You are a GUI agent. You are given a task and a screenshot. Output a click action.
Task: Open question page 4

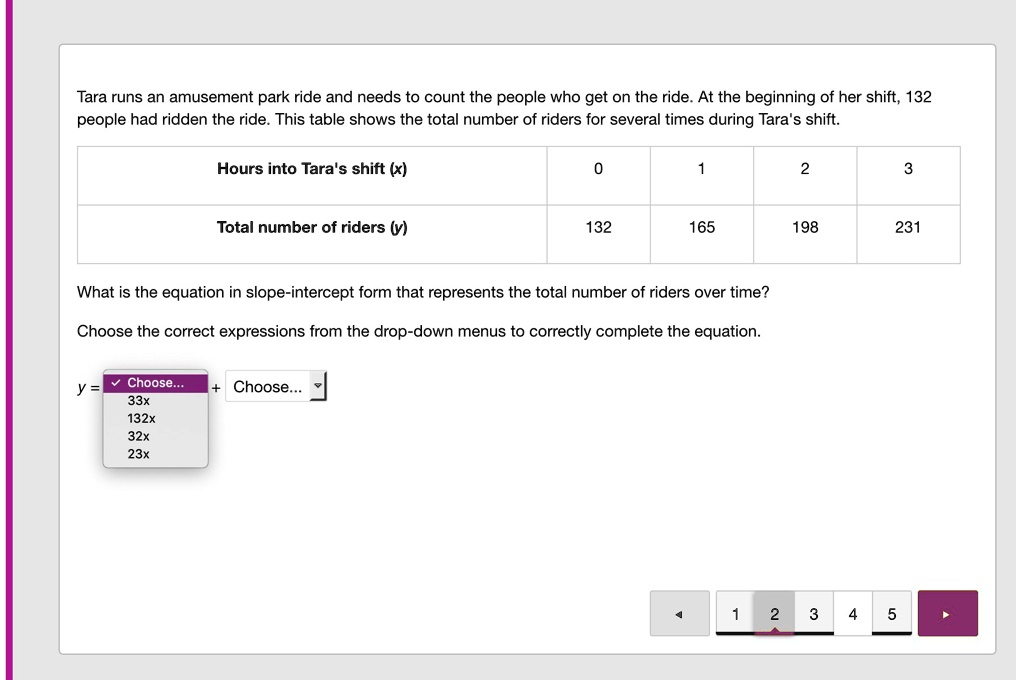(x=852, y=613)
